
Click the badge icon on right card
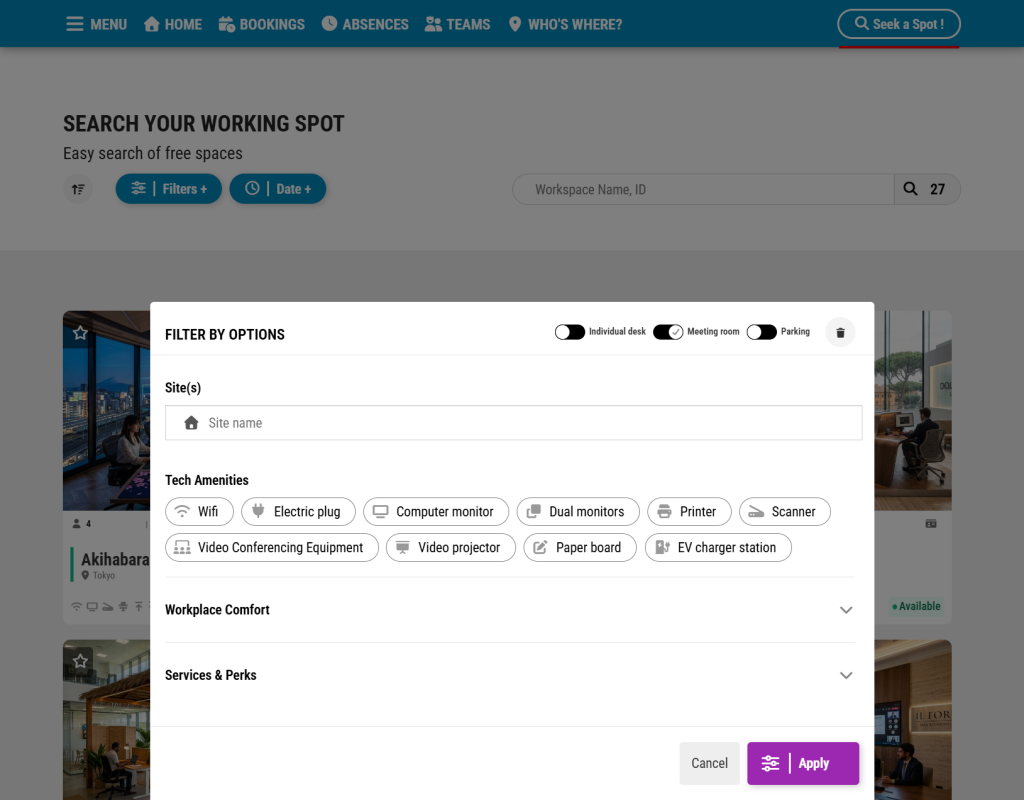(x=931, y=524)
